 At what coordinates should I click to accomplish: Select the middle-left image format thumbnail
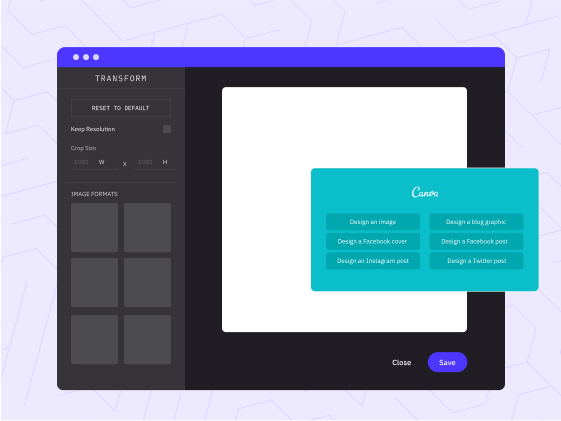pos(94,283)
